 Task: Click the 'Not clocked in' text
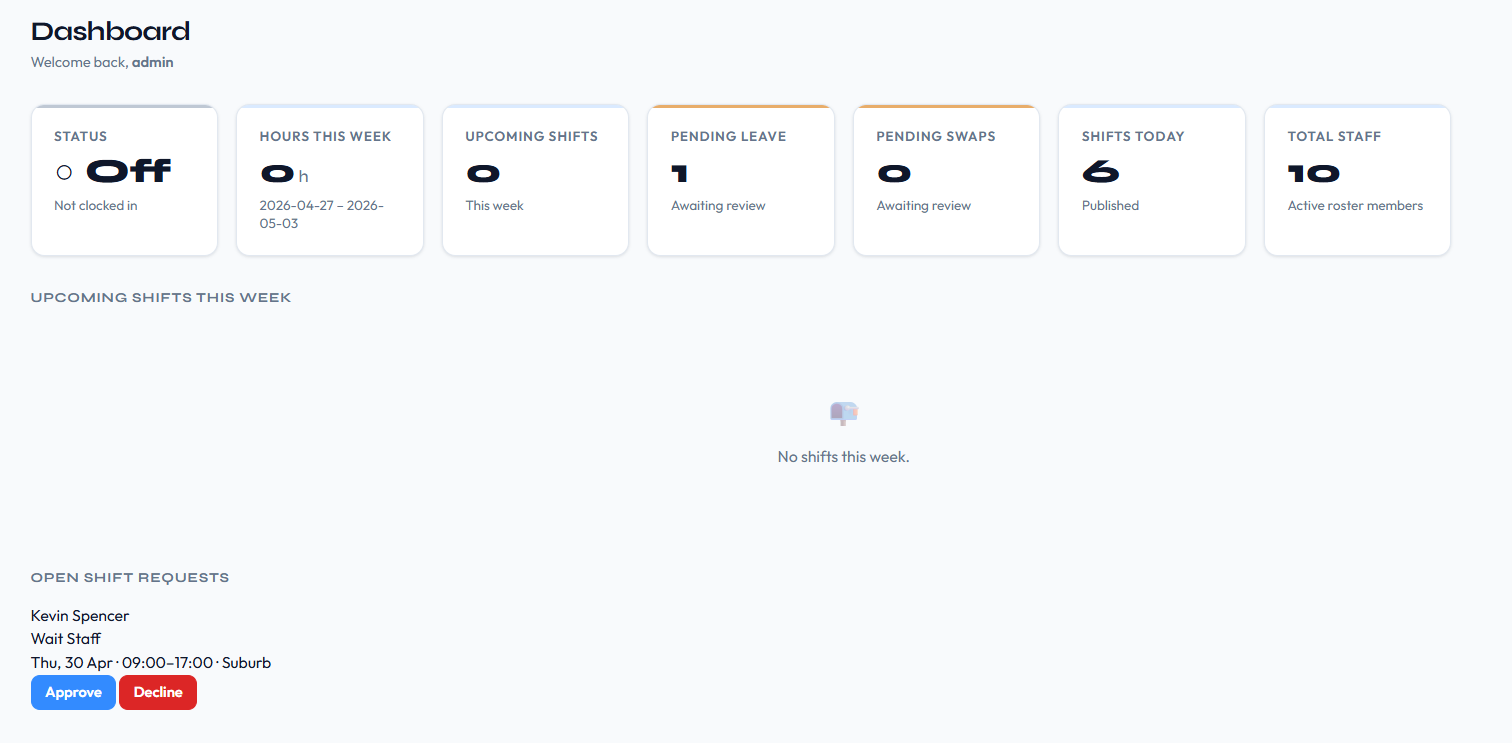click(96, 206)
